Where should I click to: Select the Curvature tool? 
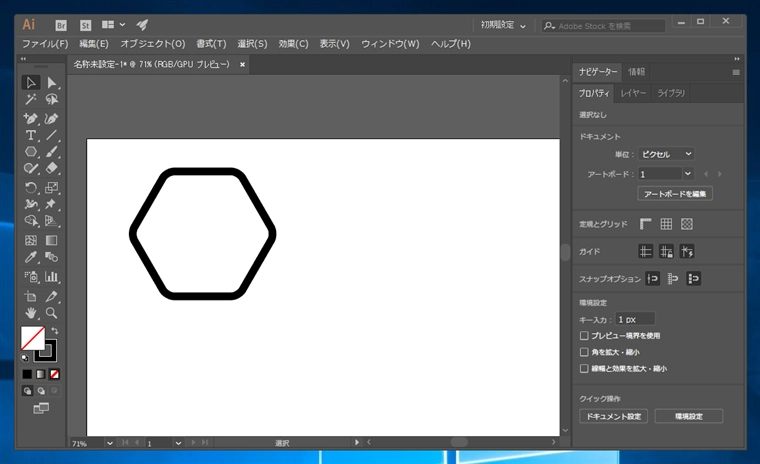tap(51, 119)
